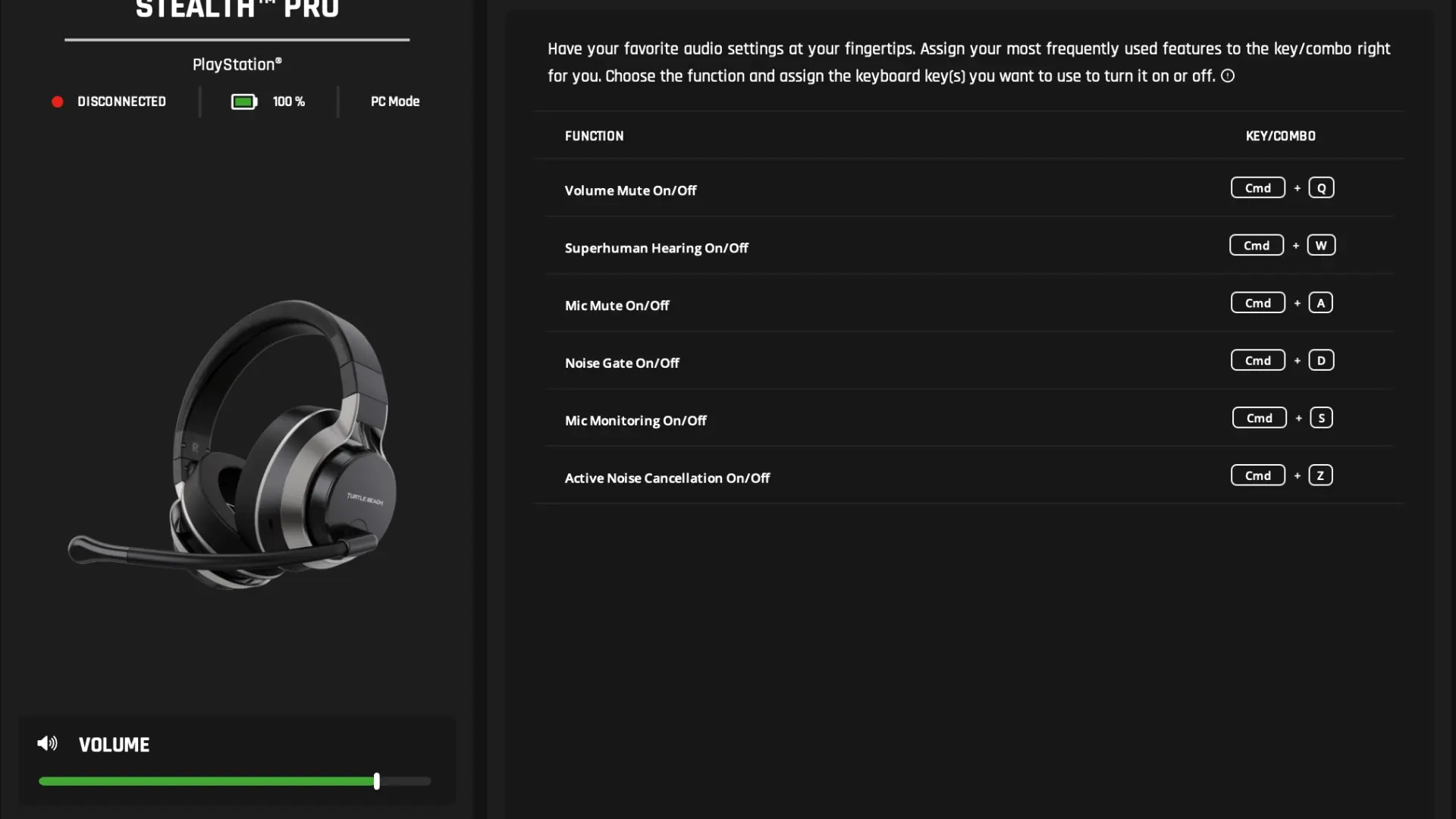
Task: Mute audio via the volume speaker icon
Action: [47, 743]
